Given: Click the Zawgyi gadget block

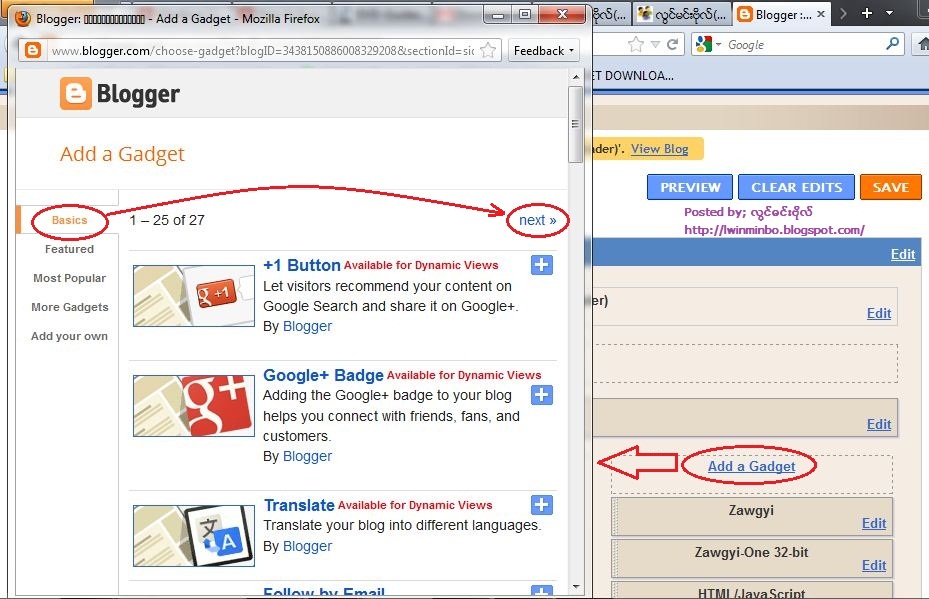Looking at the screenshot, I should (752, 517).
